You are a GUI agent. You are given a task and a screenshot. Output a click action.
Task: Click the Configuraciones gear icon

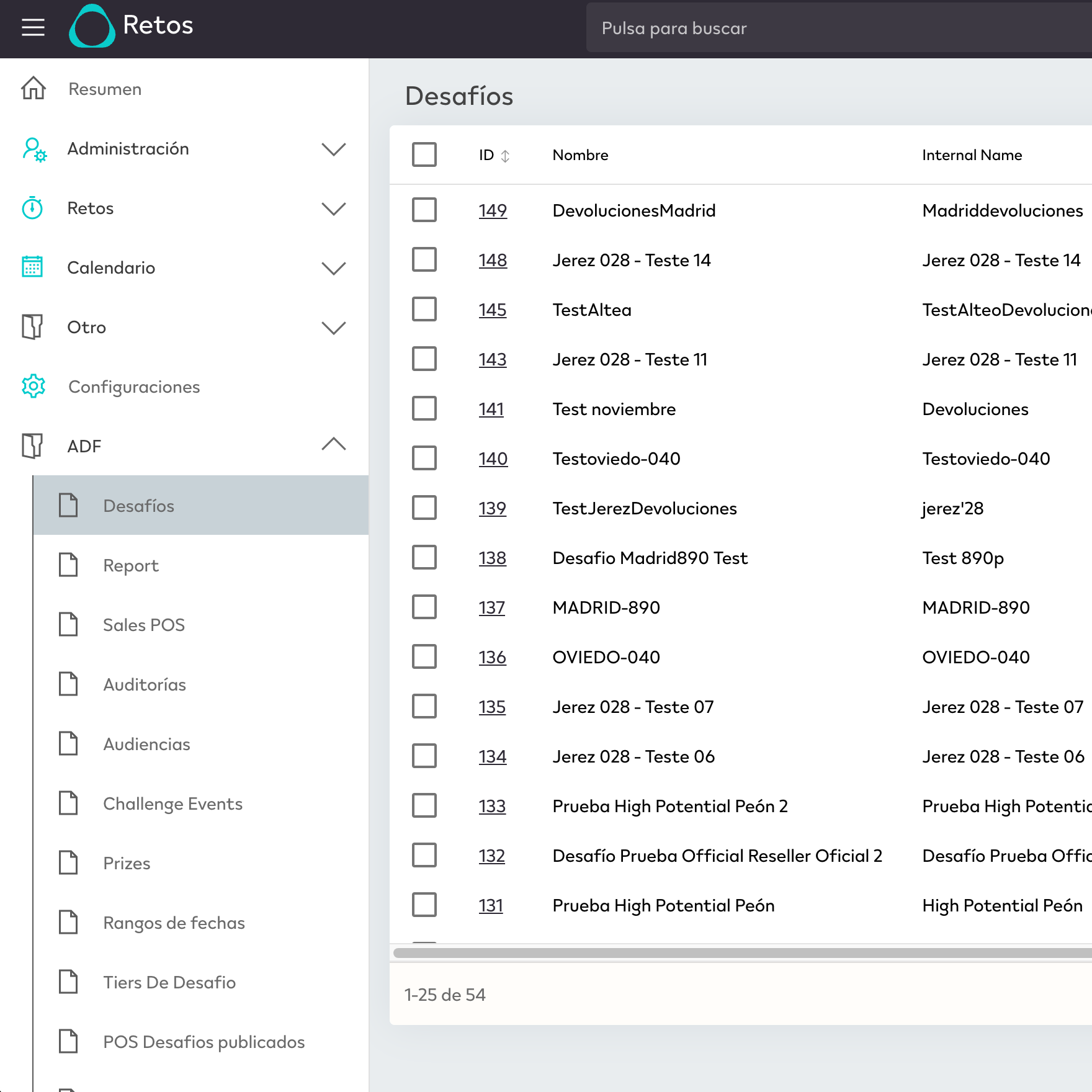34,387
